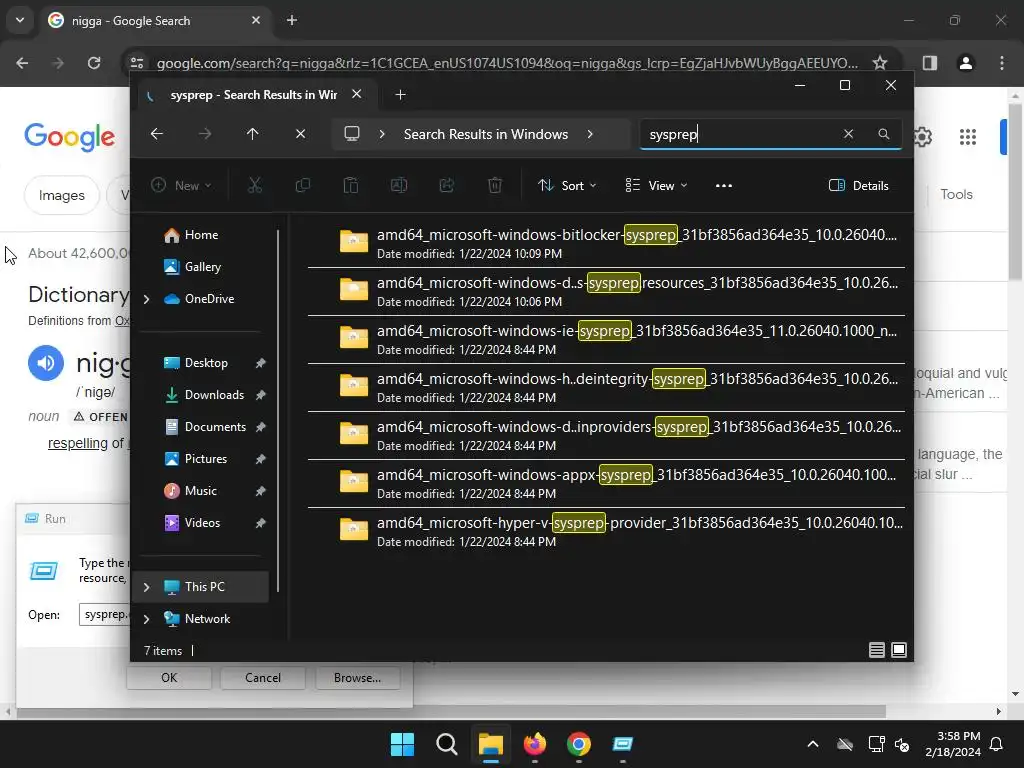Open Chrome three-dot menu
1024x768 pixels.
click(1002, 63)
